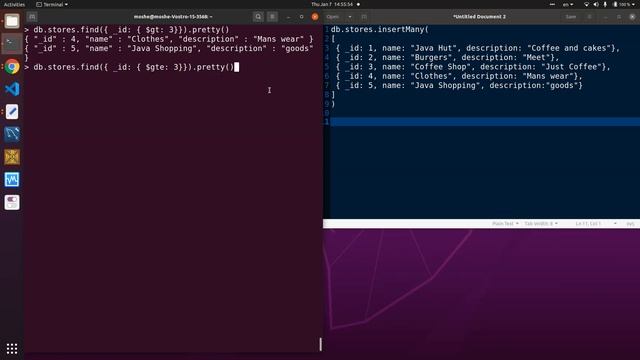Open the terminal hamburger menu
The image size is (640, 360).
[272, 17]
